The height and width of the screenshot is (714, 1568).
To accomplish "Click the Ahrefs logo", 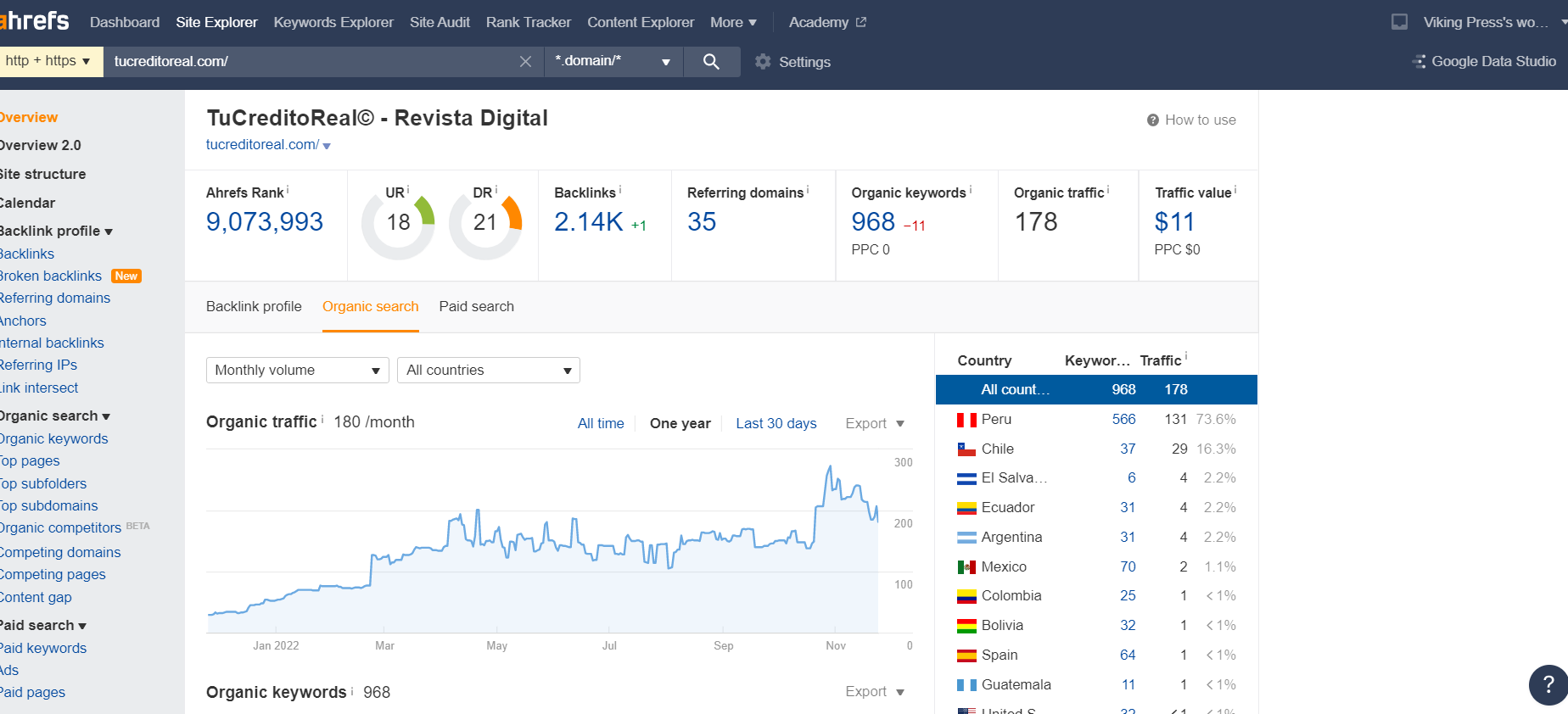I will [34, 20].
